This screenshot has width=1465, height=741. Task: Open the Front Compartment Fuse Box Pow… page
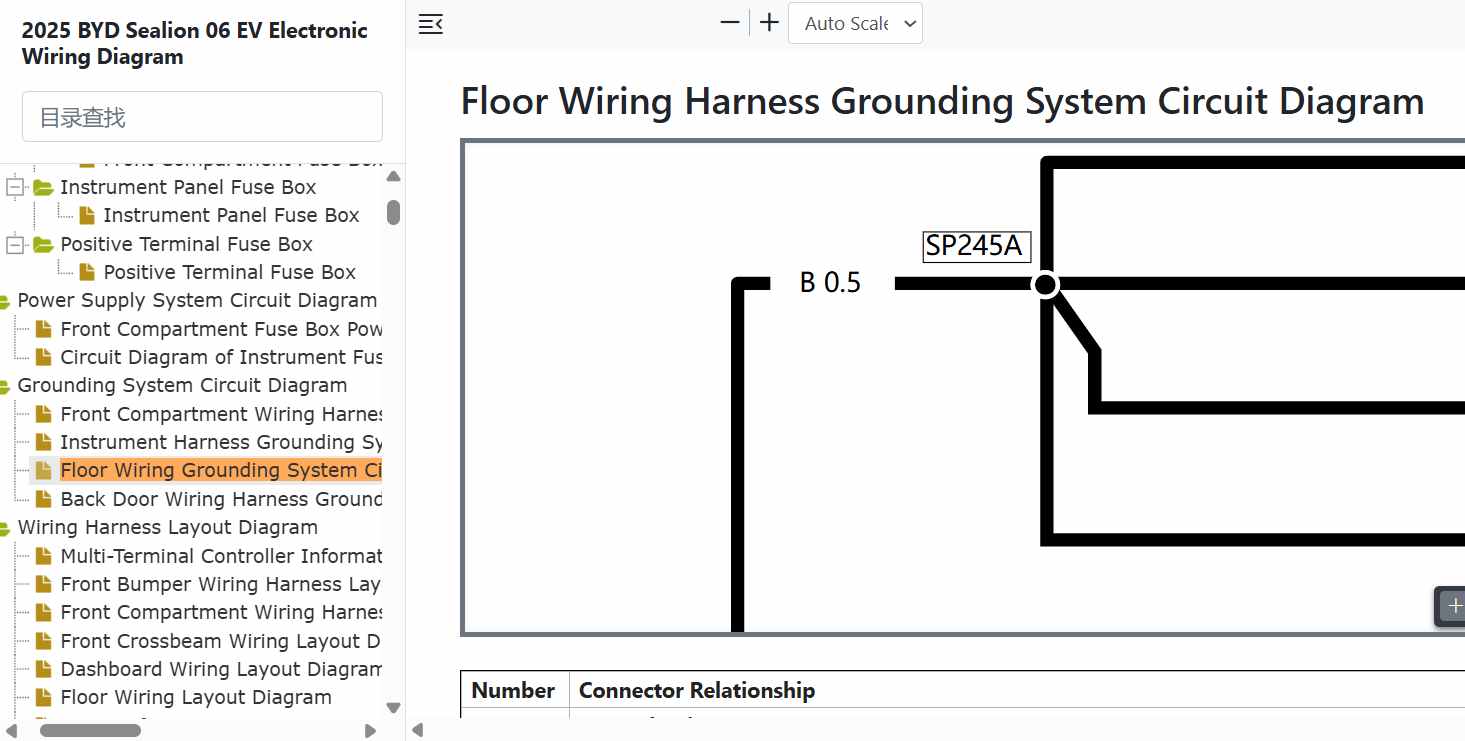[x=221, y=329]
